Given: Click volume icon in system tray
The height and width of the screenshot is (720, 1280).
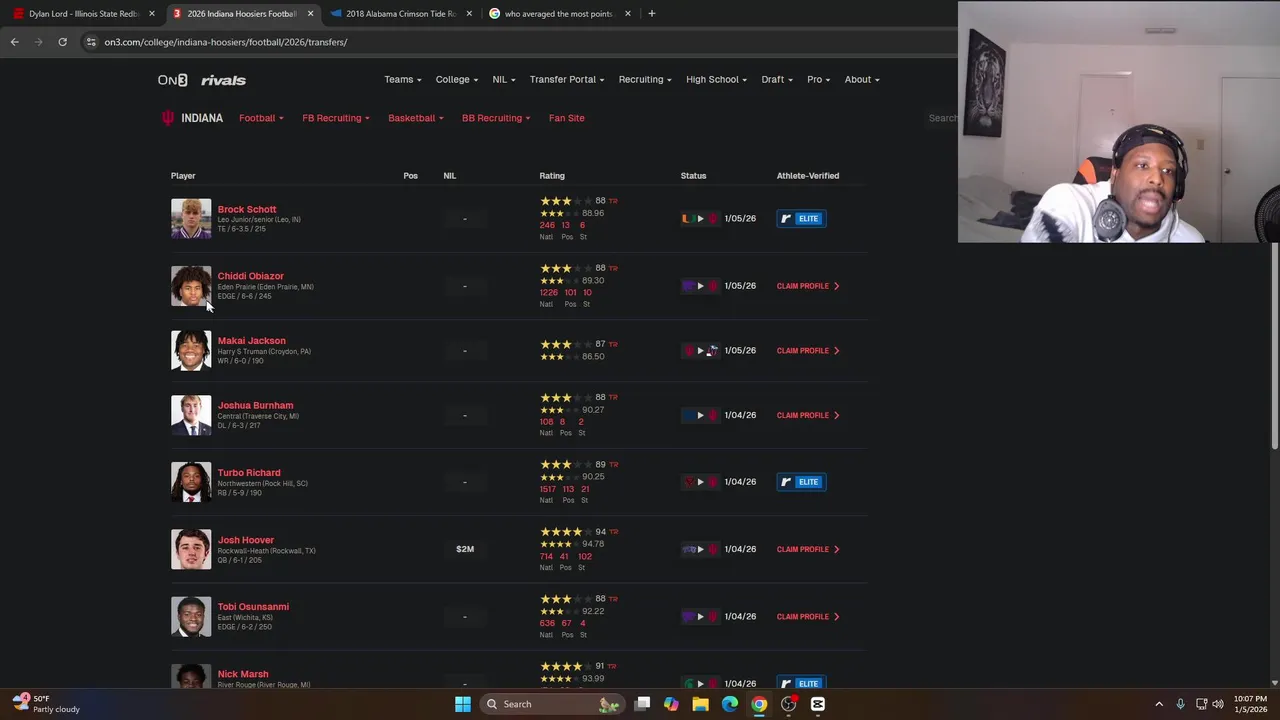Looking at the screenshot, I should (x=1218, y=704).
